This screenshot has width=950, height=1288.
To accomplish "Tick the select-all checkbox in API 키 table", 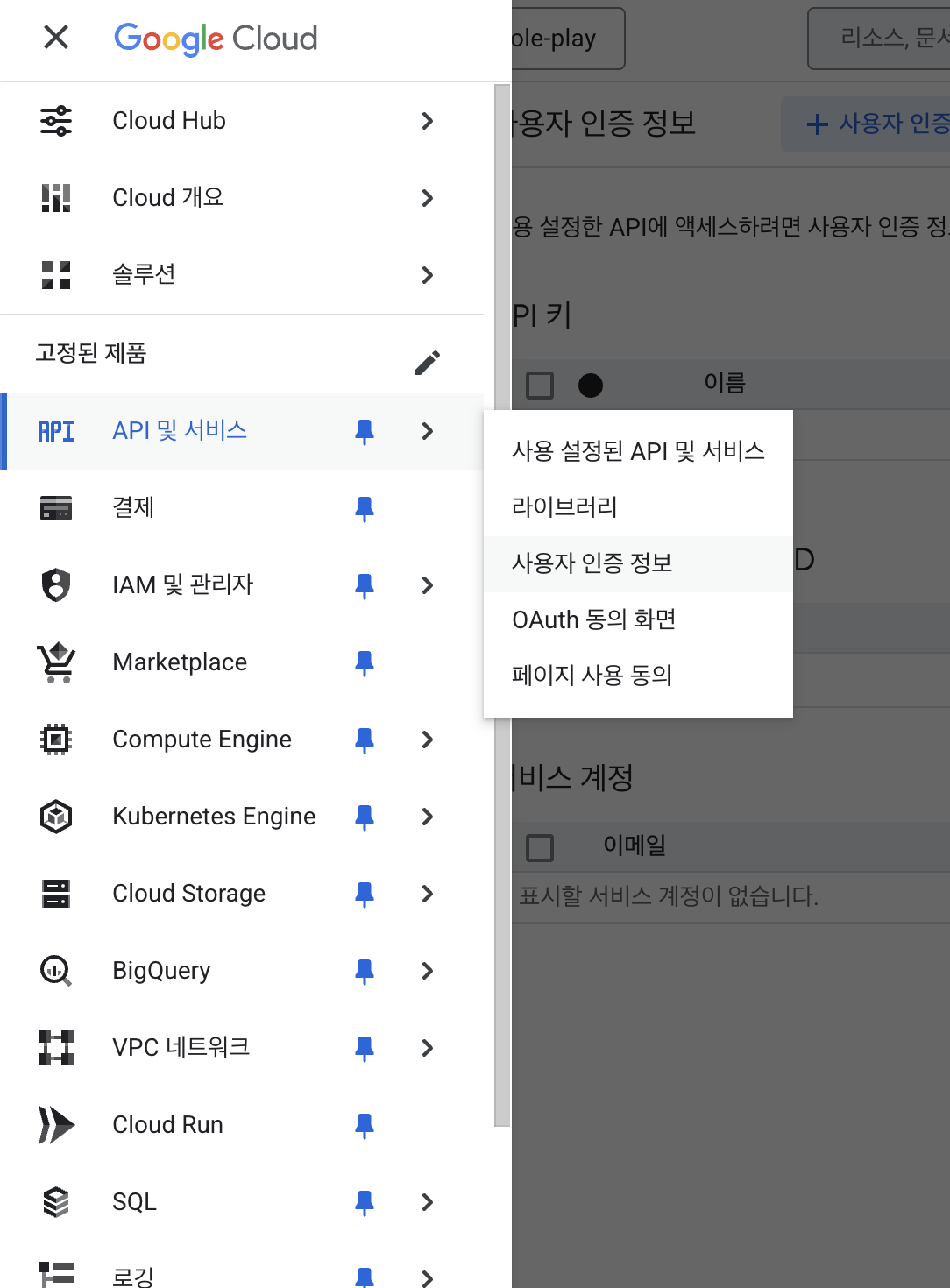I will [x=540, y=386].
